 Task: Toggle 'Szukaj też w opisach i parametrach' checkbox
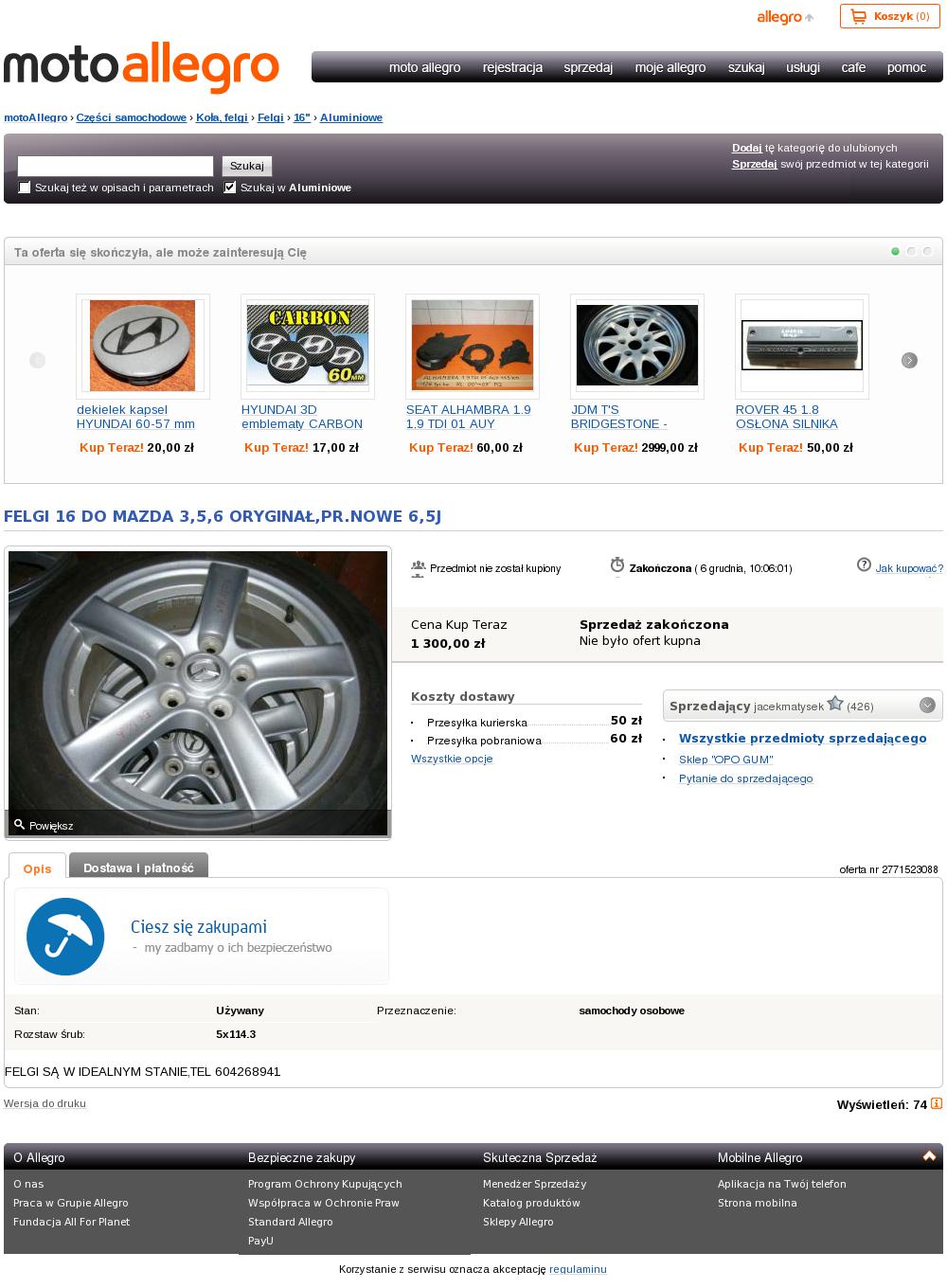pos(25,188)
